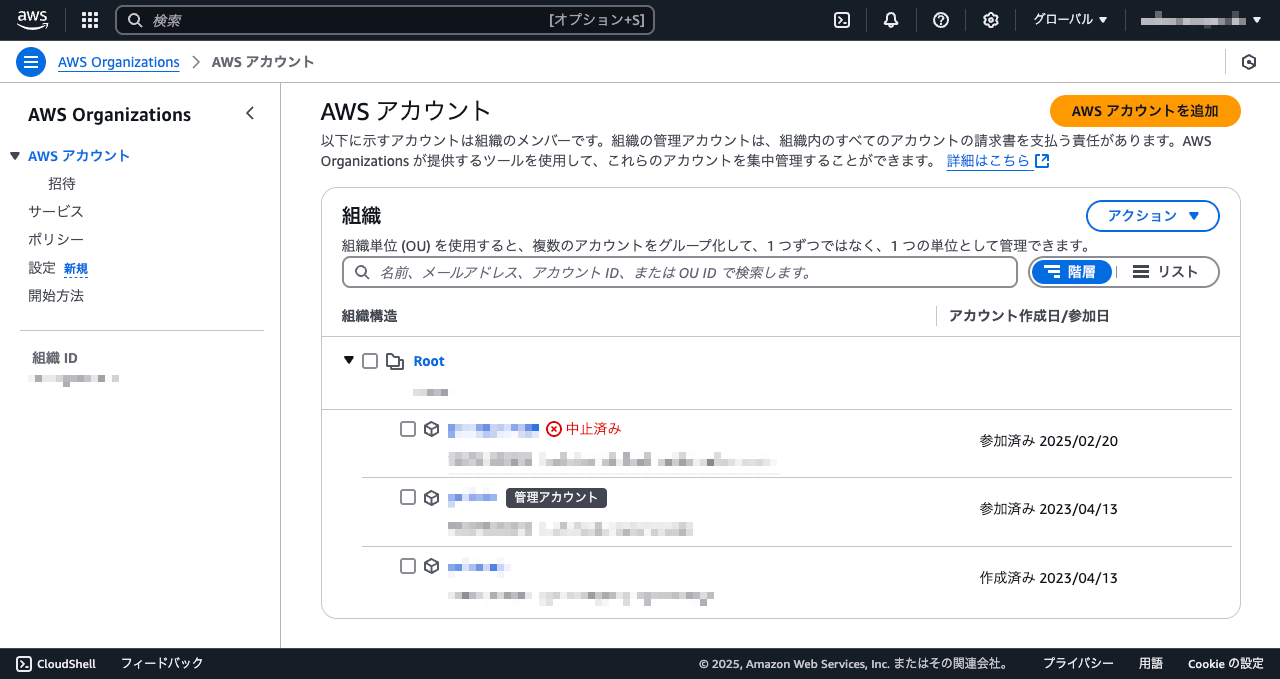Click the 参加済み 2023/04/13 date
Image resolution: width=1280 pixels, height=679 pixels.
tap(1049, 509)
